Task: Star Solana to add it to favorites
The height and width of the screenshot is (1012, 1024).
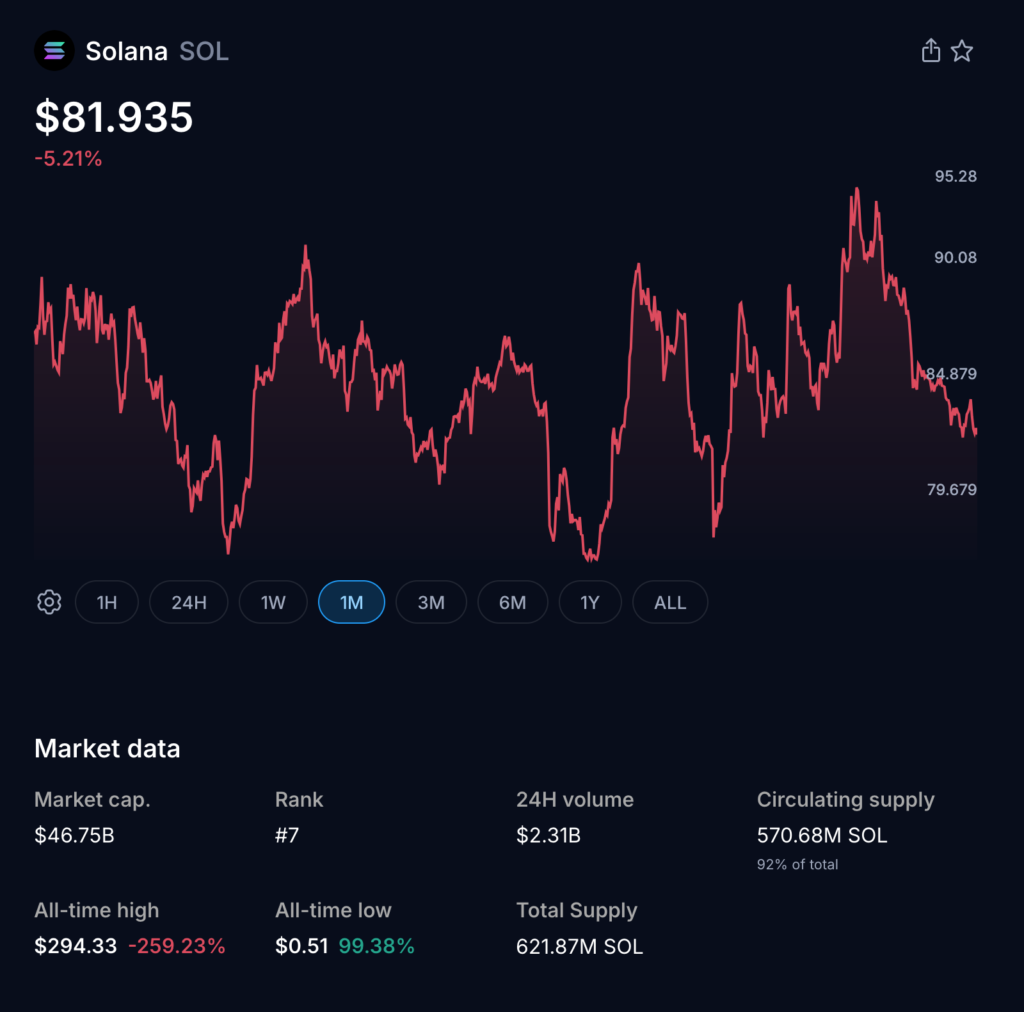Action: pos(962,50)
